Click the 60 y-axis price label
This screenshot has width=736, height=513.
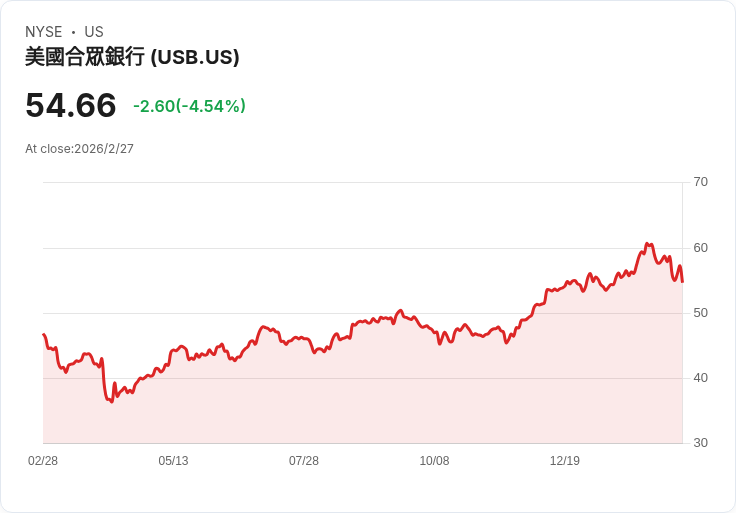click(700, 248)
